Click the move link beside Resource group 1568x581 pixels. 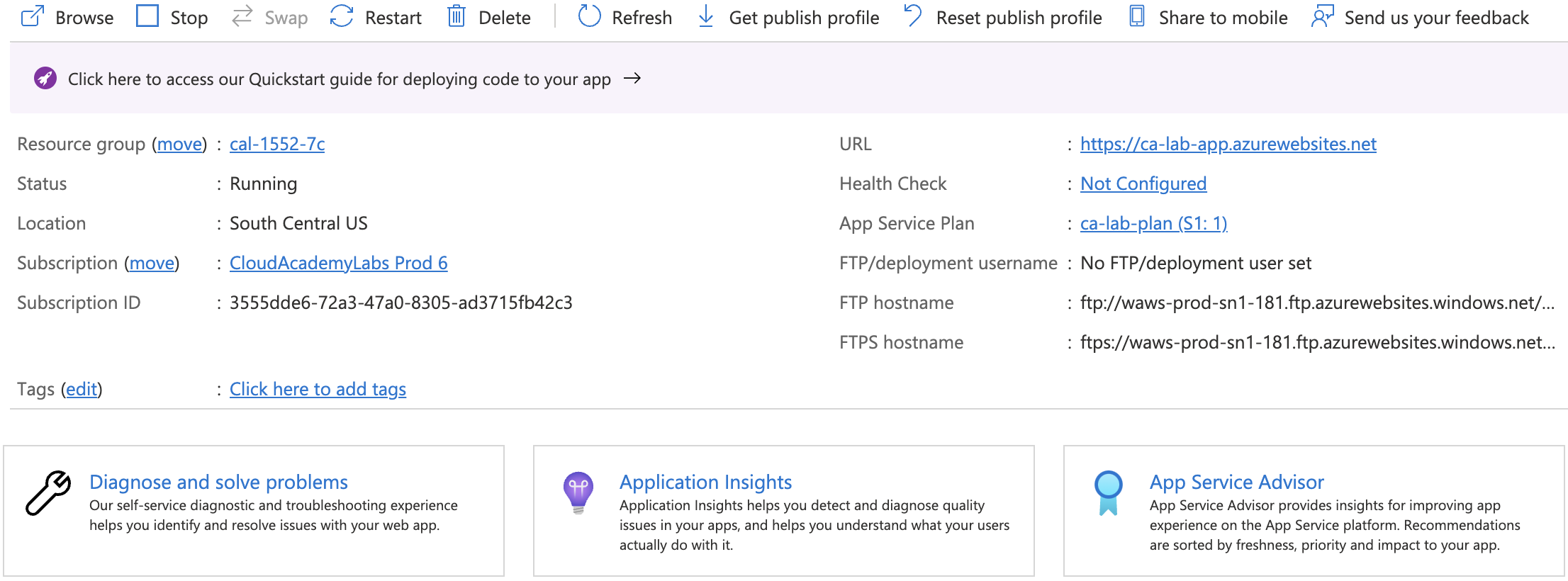coord(179,144)
